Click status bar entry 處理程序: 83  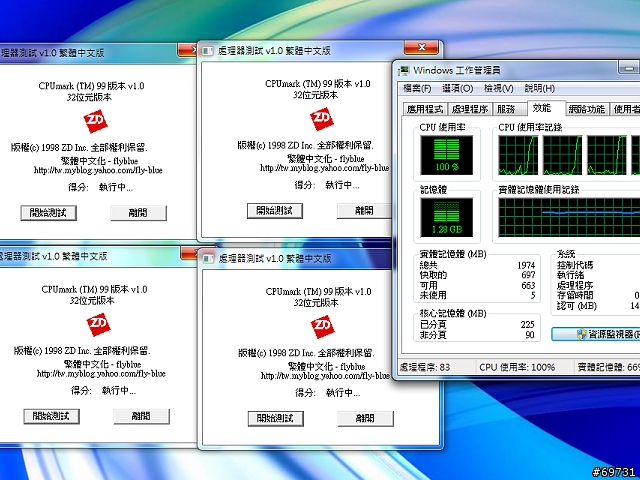point(424,367)
